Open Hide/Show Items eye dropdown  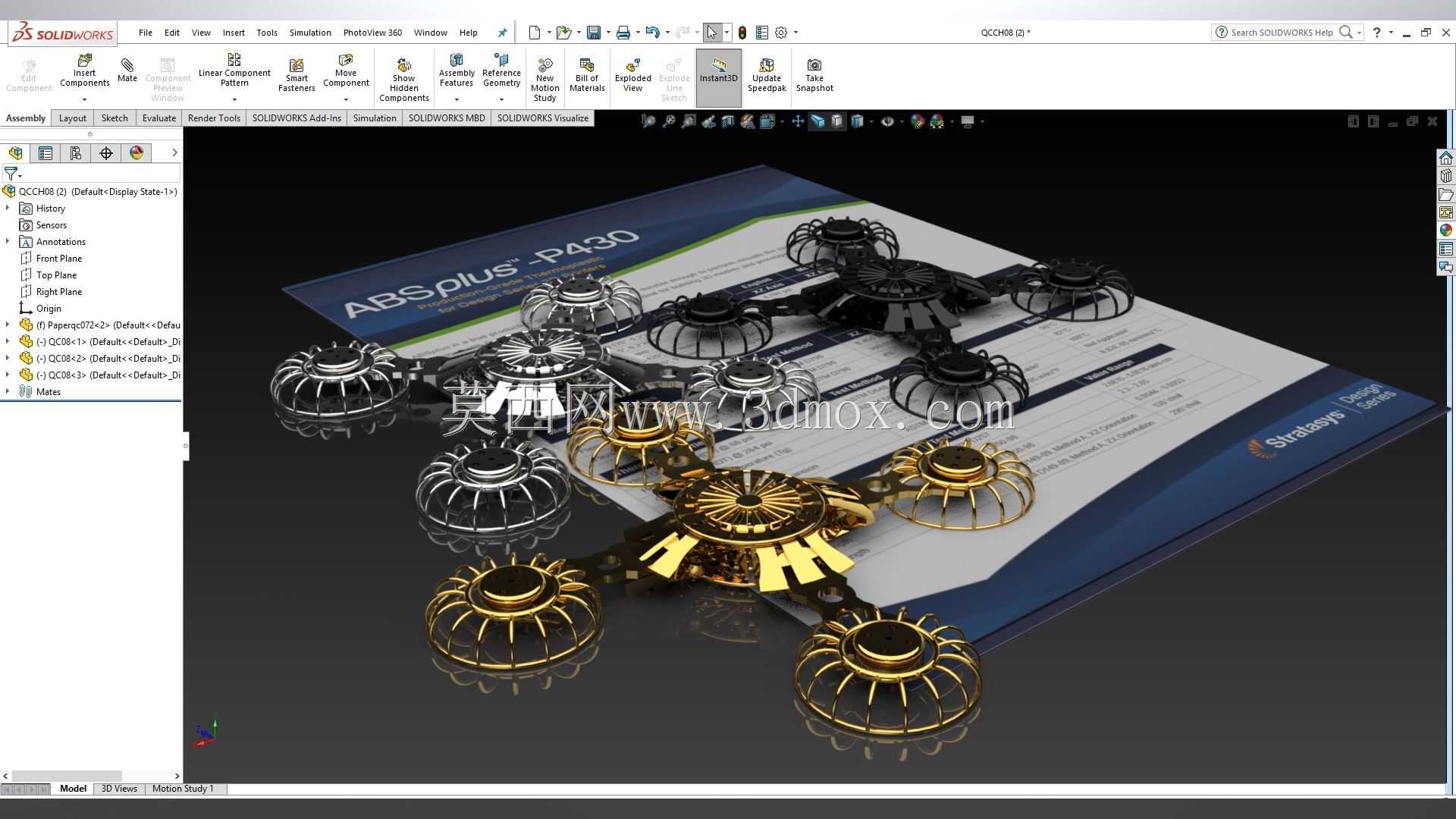(x=891, y=121)
